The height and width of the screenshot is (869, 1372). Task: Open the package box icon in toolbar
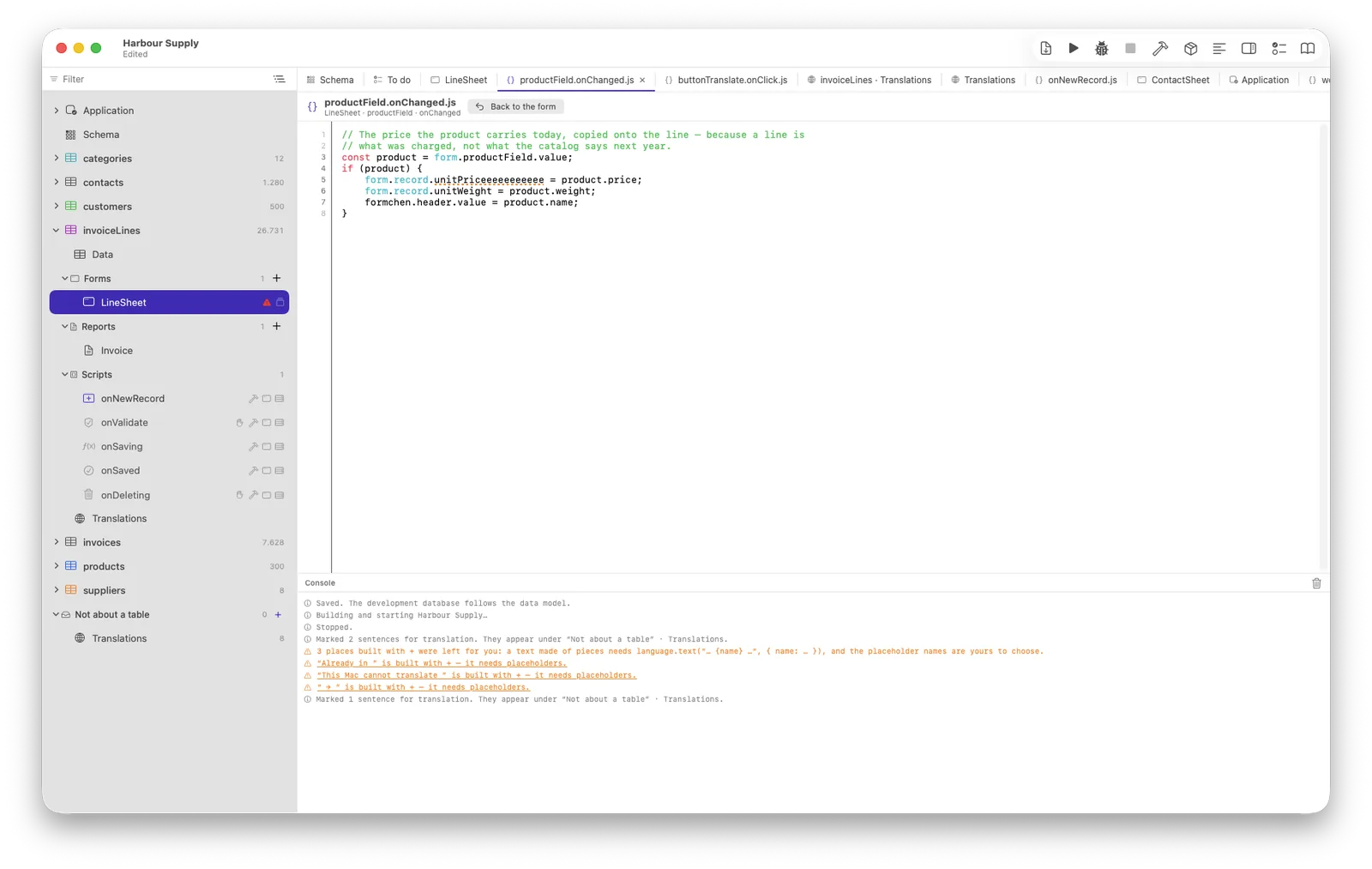(1190, 49)
